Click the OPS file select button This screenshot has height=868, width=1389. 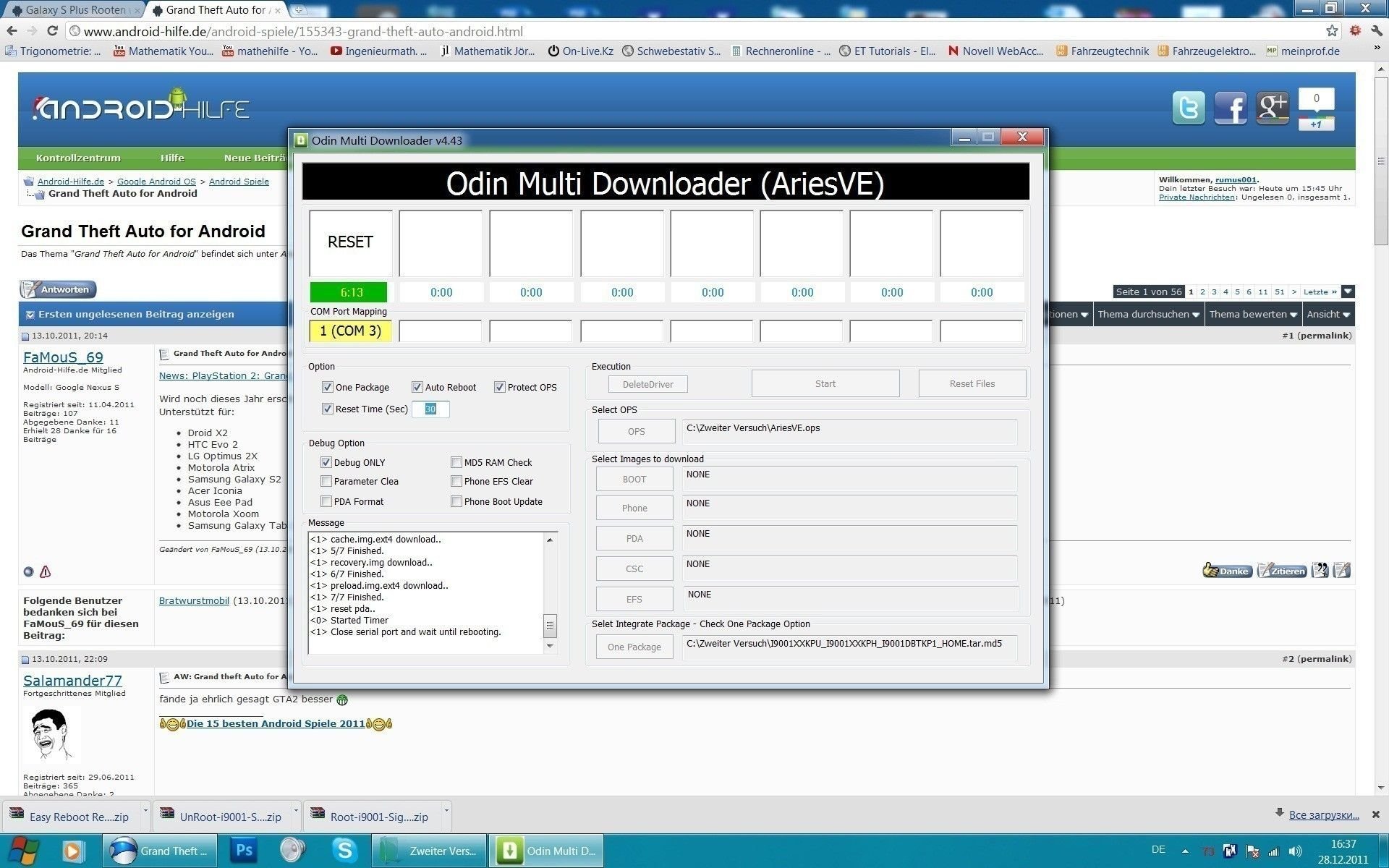point(636,431)
